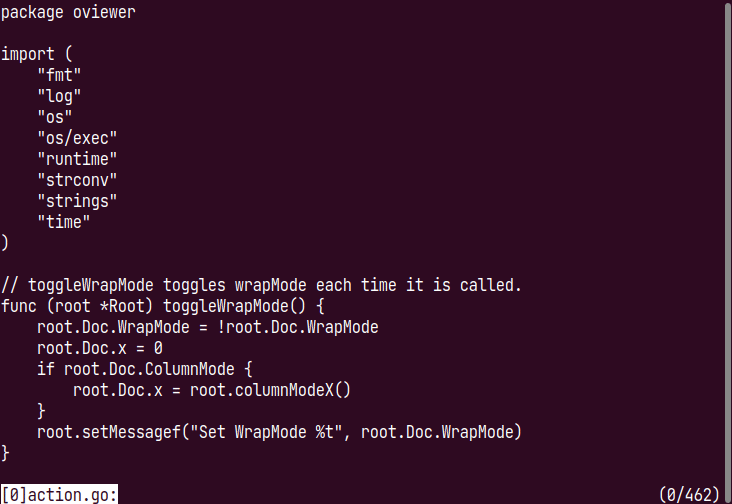Viewport: 732px width, 504px height.
Task: Click the root.columnModeX() call
Action: (x=270, y=390)
